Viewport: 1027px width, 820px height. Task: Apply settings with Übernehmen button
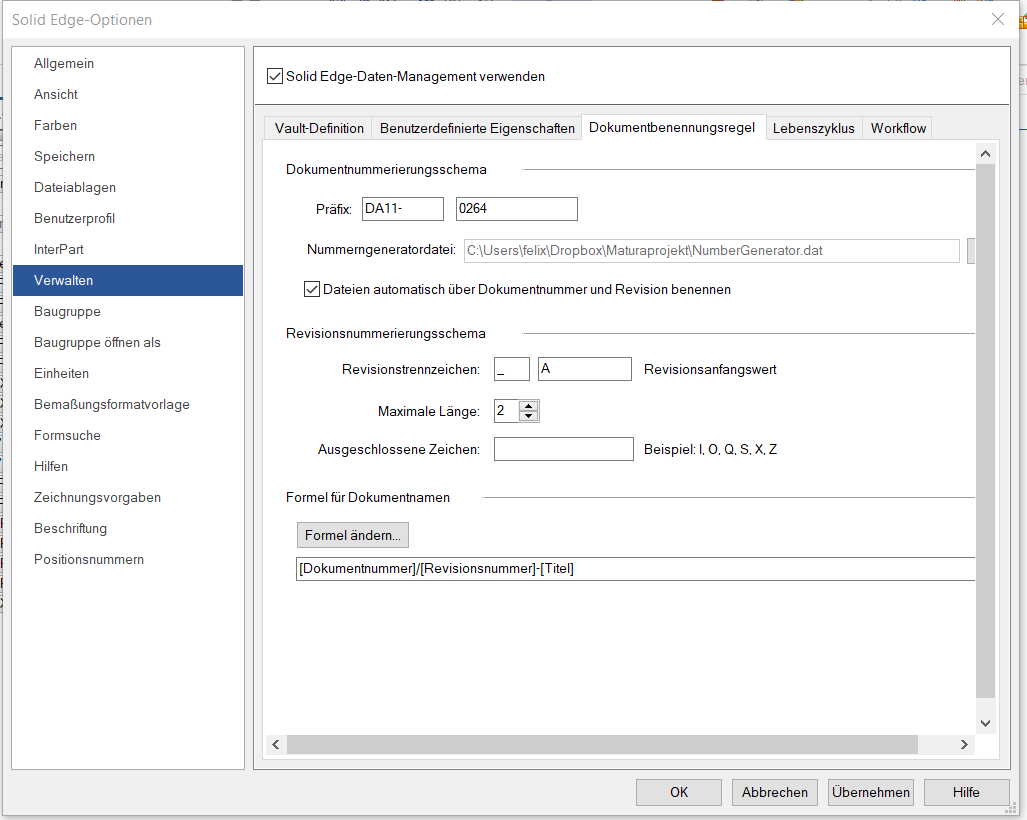(870, 792)
